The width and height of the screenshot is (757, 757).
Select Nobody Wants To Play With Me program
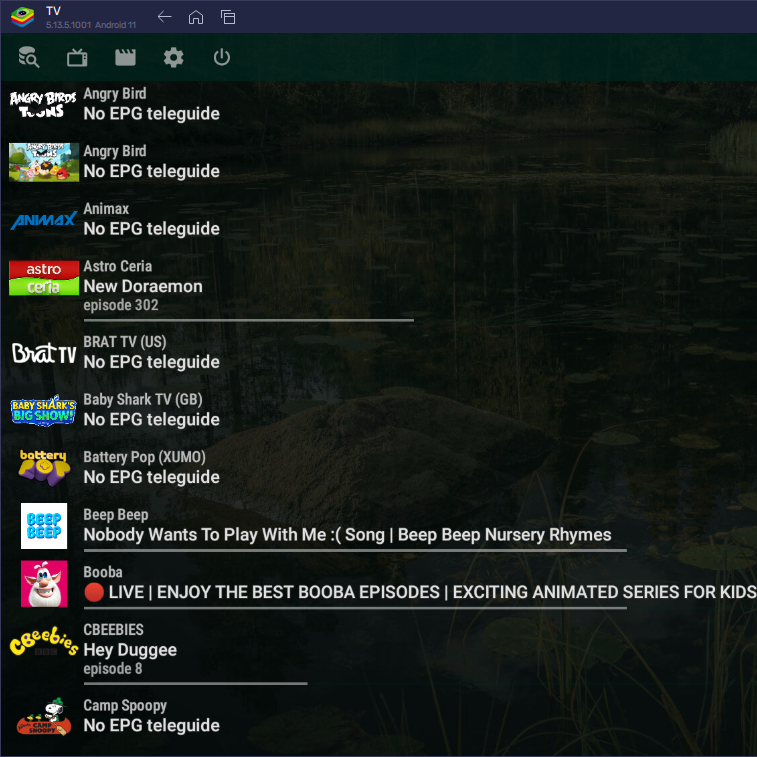(347, 535)
